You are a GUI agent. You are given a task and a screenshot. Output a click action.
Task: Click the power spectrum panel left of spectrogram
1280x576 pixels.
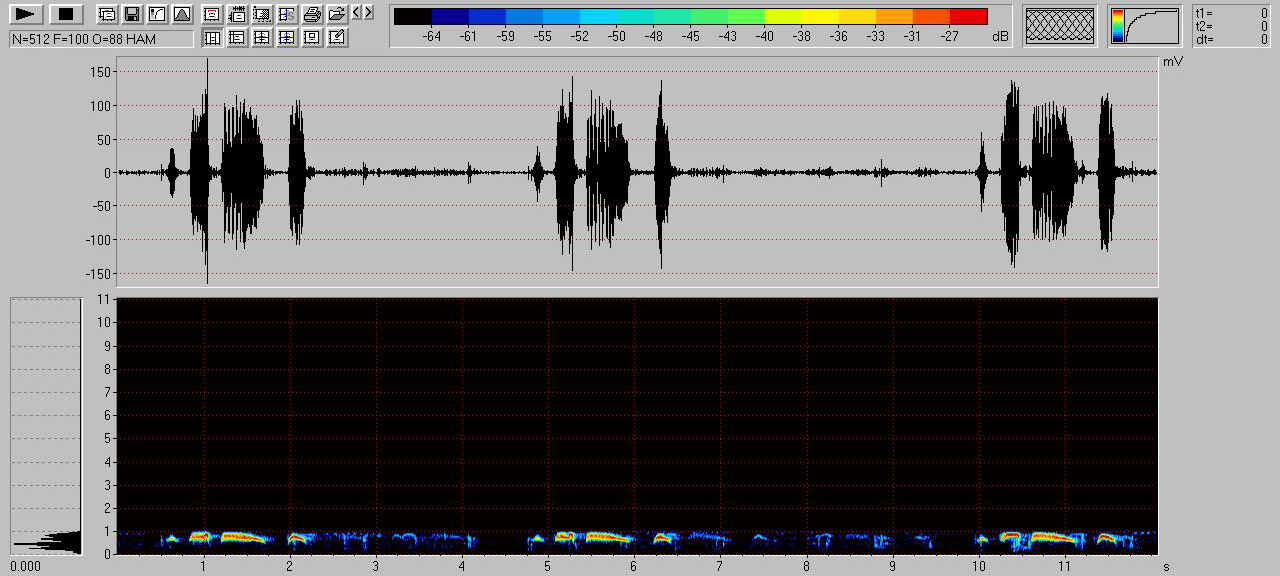coord(46,425)
